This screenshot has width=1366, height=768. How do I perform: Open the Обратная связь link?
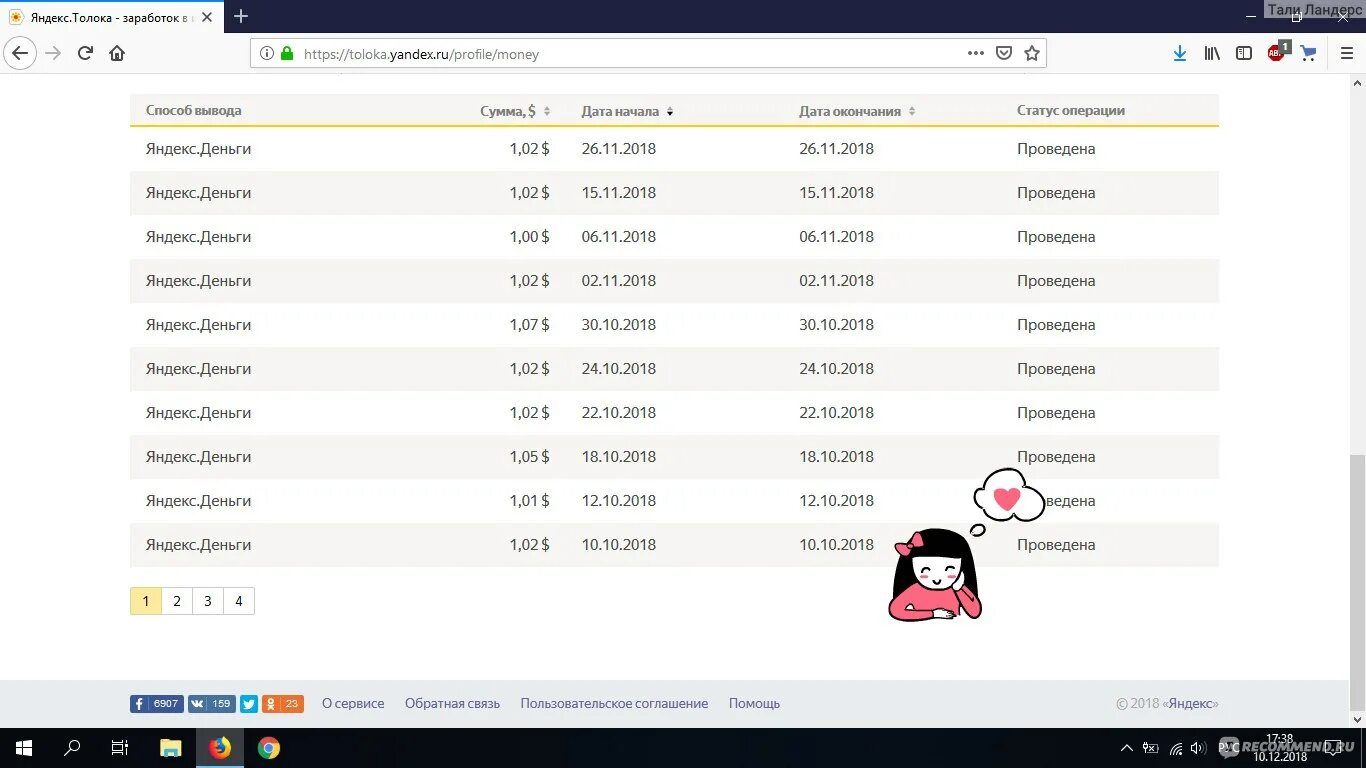coord(452,704)
